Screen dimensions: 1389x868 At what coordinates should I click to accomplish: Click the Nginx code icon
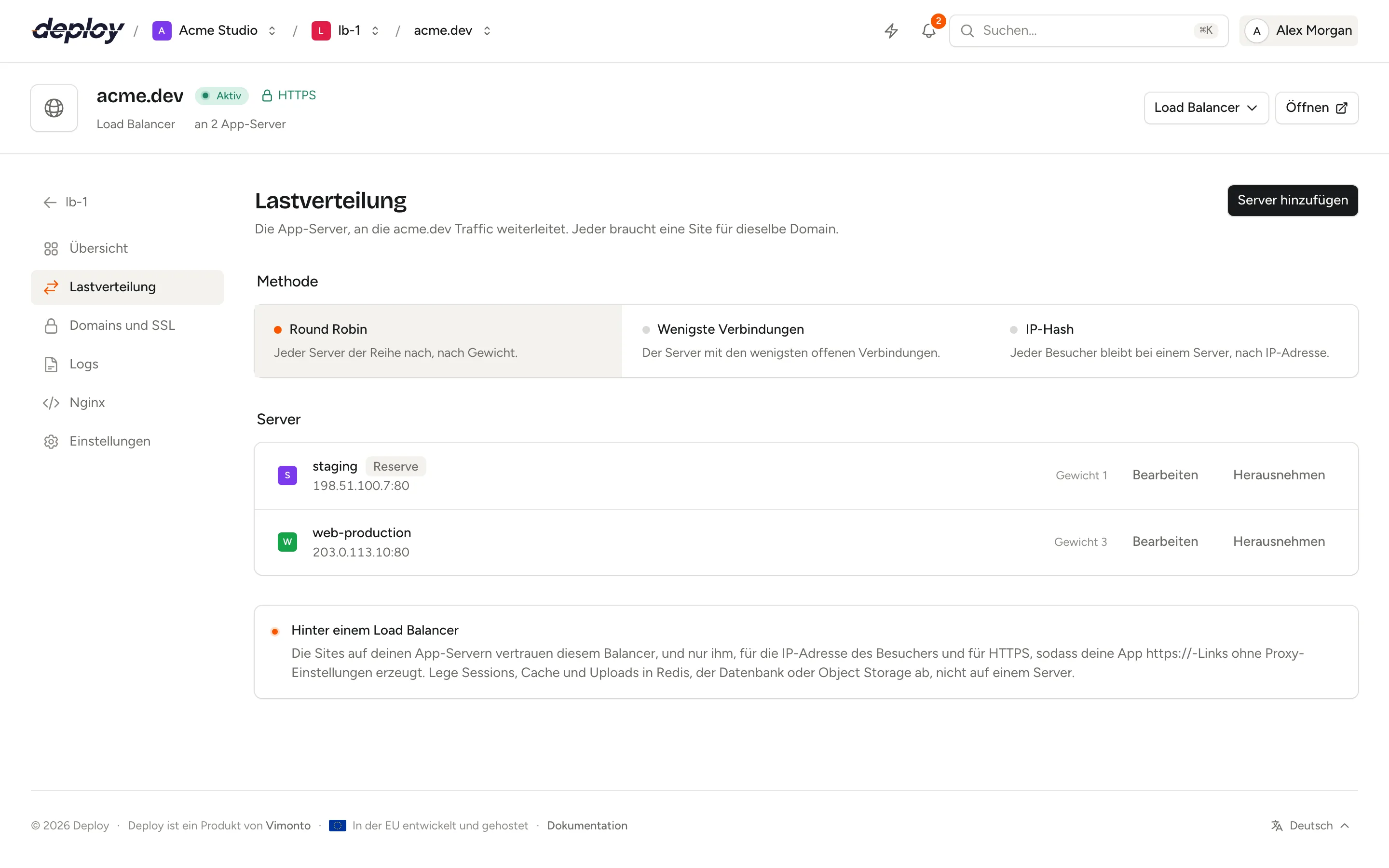click(51, 403)
